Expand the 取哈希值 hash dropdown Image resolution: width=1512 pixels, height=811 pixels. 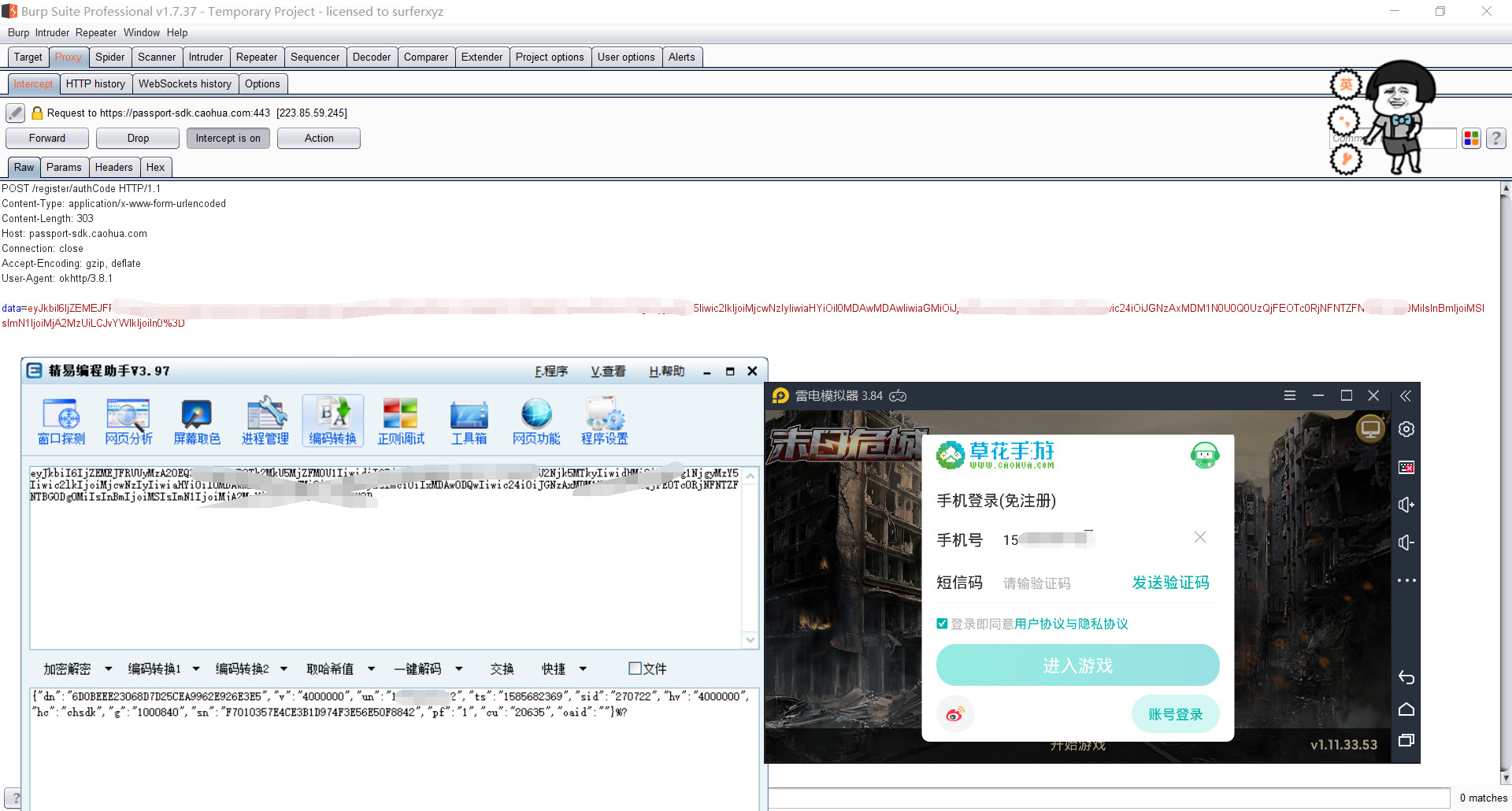[371, 669]
